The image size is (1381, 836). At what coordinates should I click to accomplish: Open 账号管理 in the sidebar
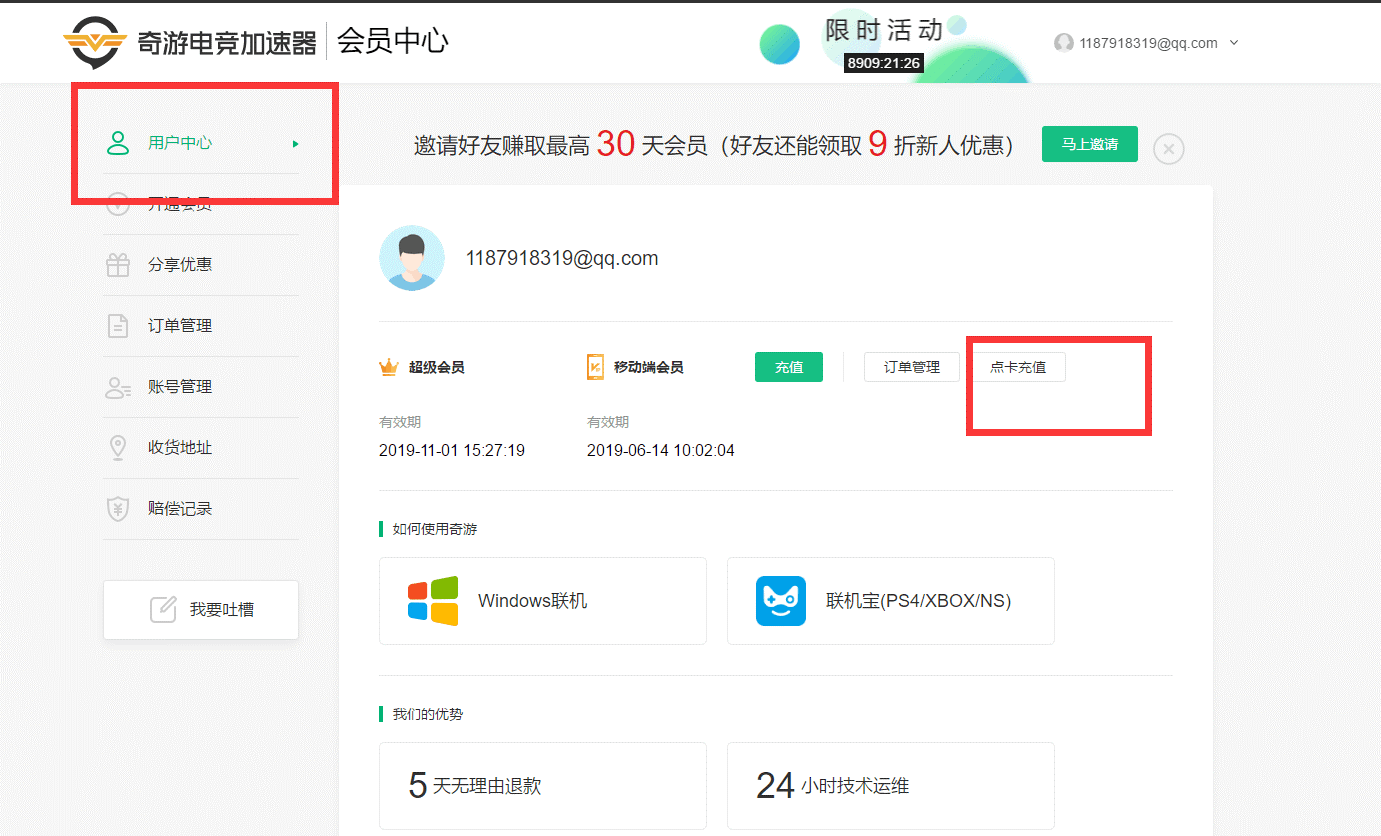pos(201,387)
